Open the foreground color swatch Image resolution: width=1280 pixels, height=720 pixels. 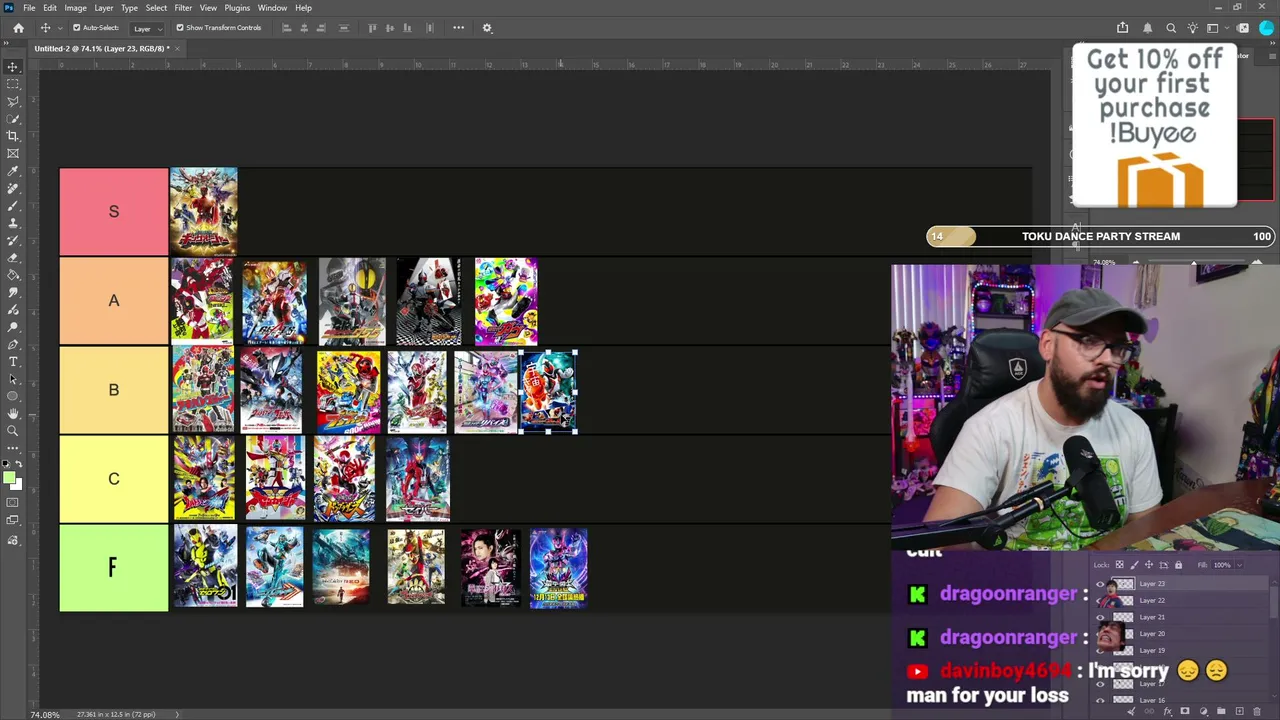click(10, 476)
